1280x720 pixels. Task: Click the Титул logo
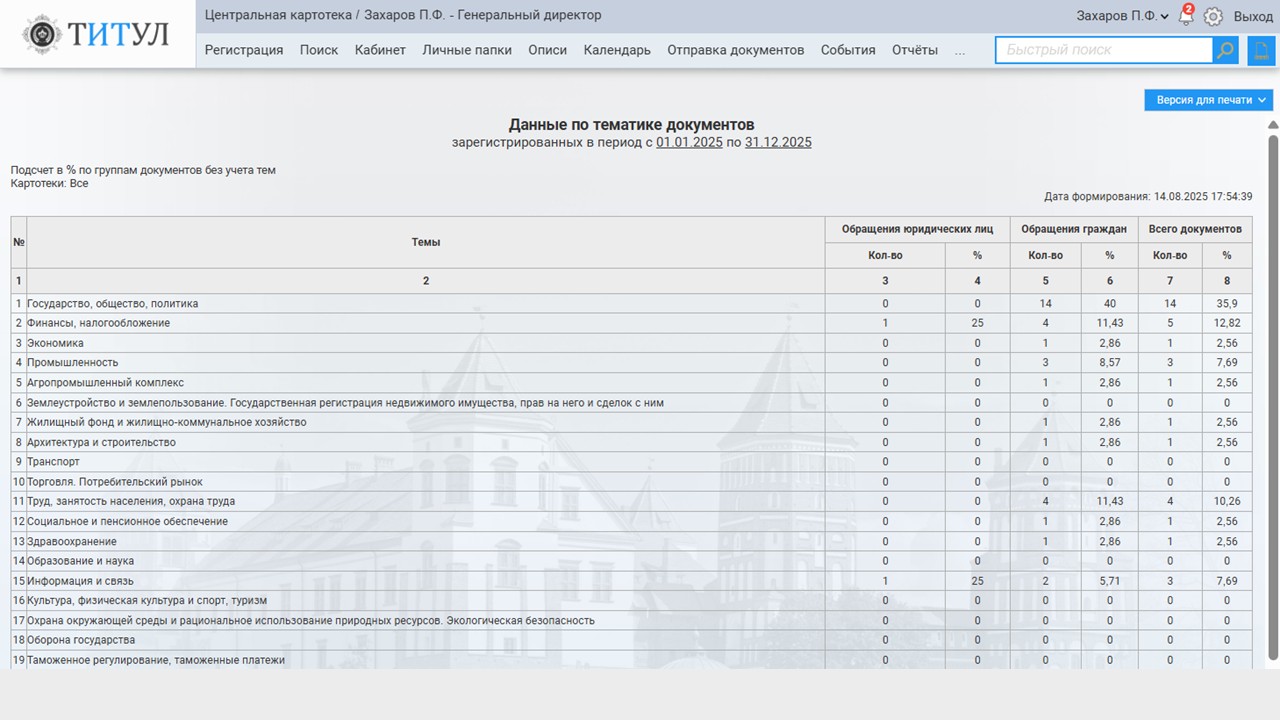tap(97, 34)
